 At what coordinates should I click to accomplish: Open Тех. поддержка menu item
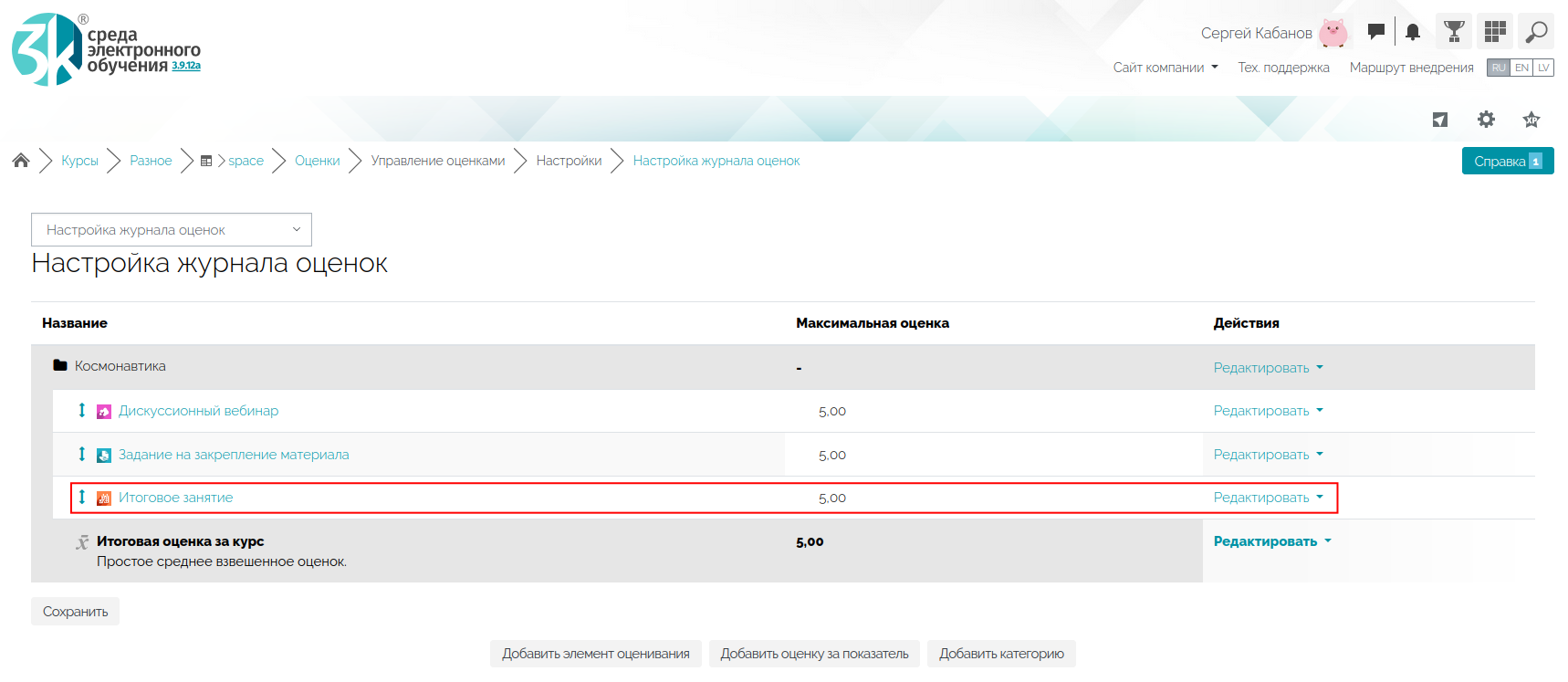(1283, 68)
